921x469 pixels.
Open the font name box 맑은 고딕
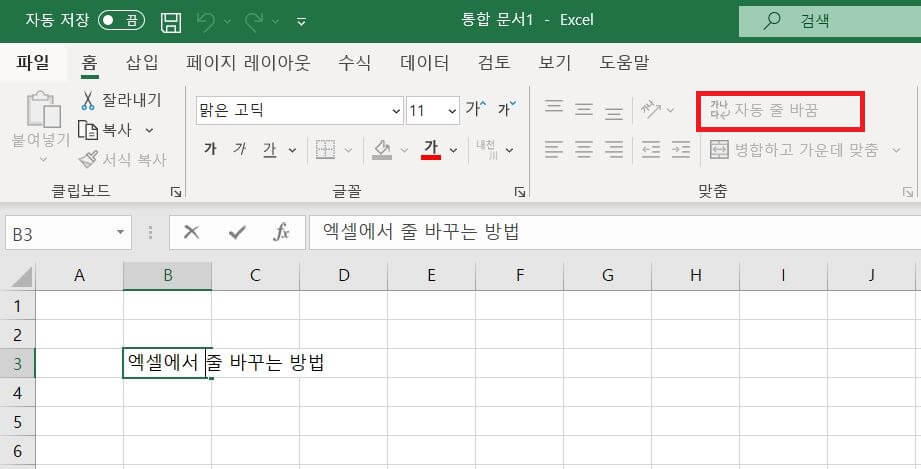300,110
